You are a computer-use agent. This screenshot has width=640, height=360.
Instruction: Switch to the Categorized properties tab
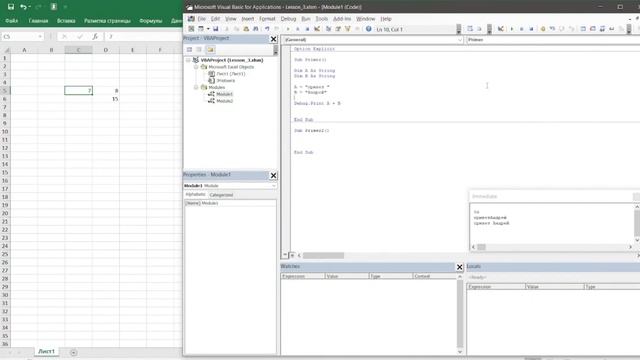point(221,195)
